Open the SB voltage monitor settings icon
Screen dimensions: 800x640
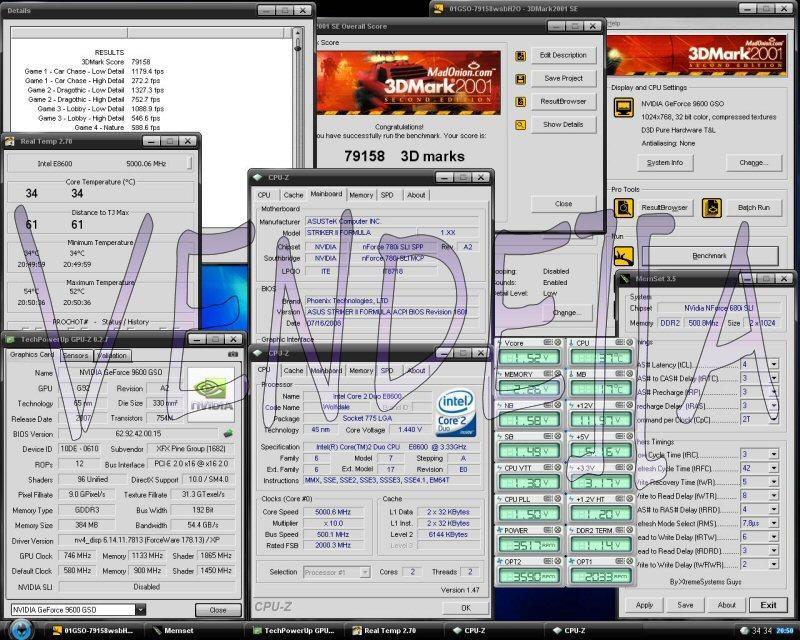[548, 436]
